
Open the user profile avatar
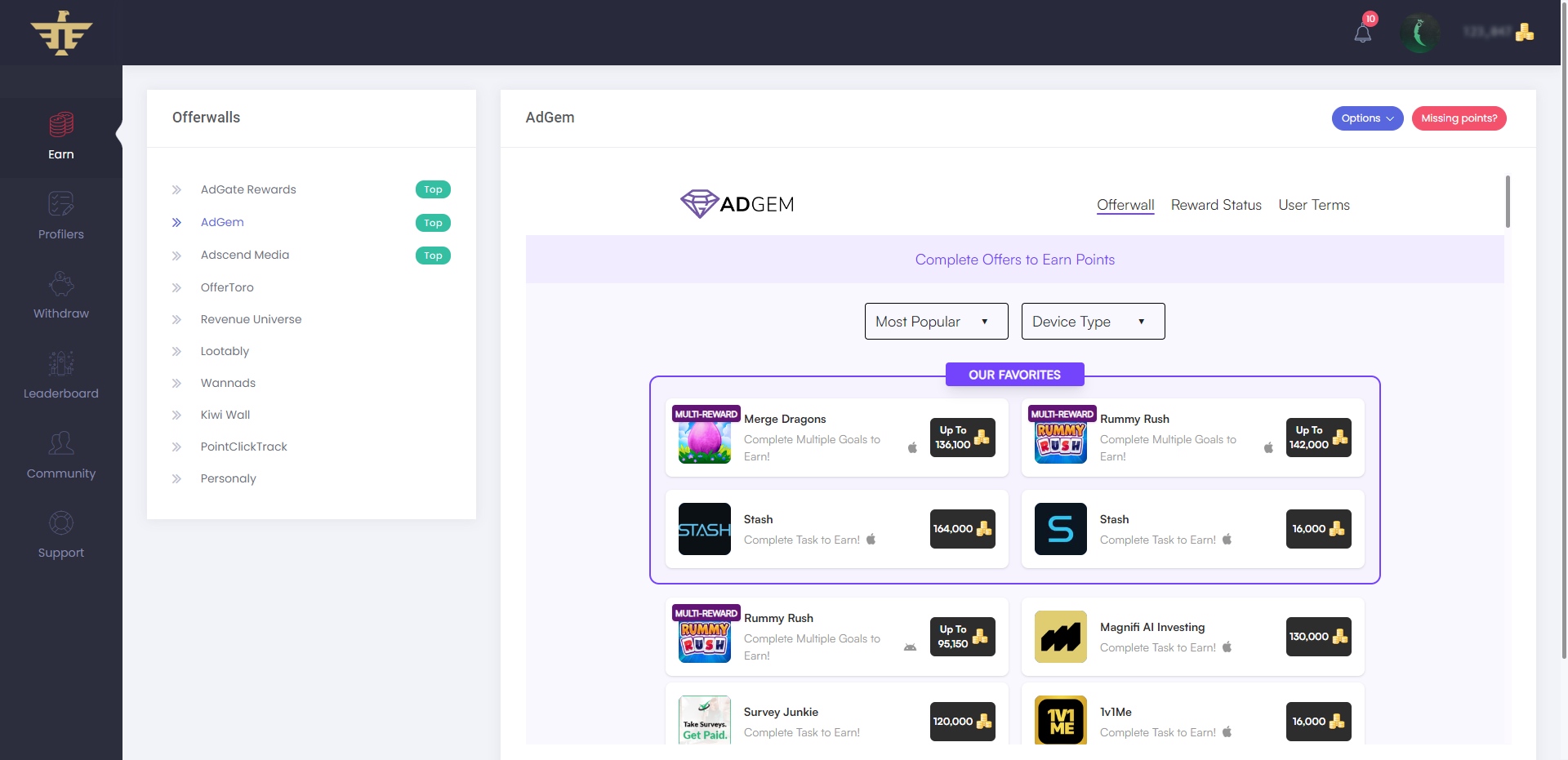click(1419, 33)
